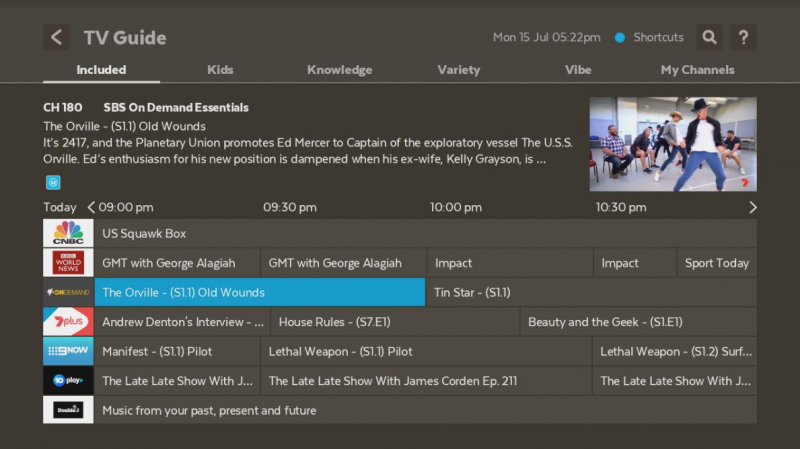
Task: Select the Sport Today program
Action: [717, 263]
